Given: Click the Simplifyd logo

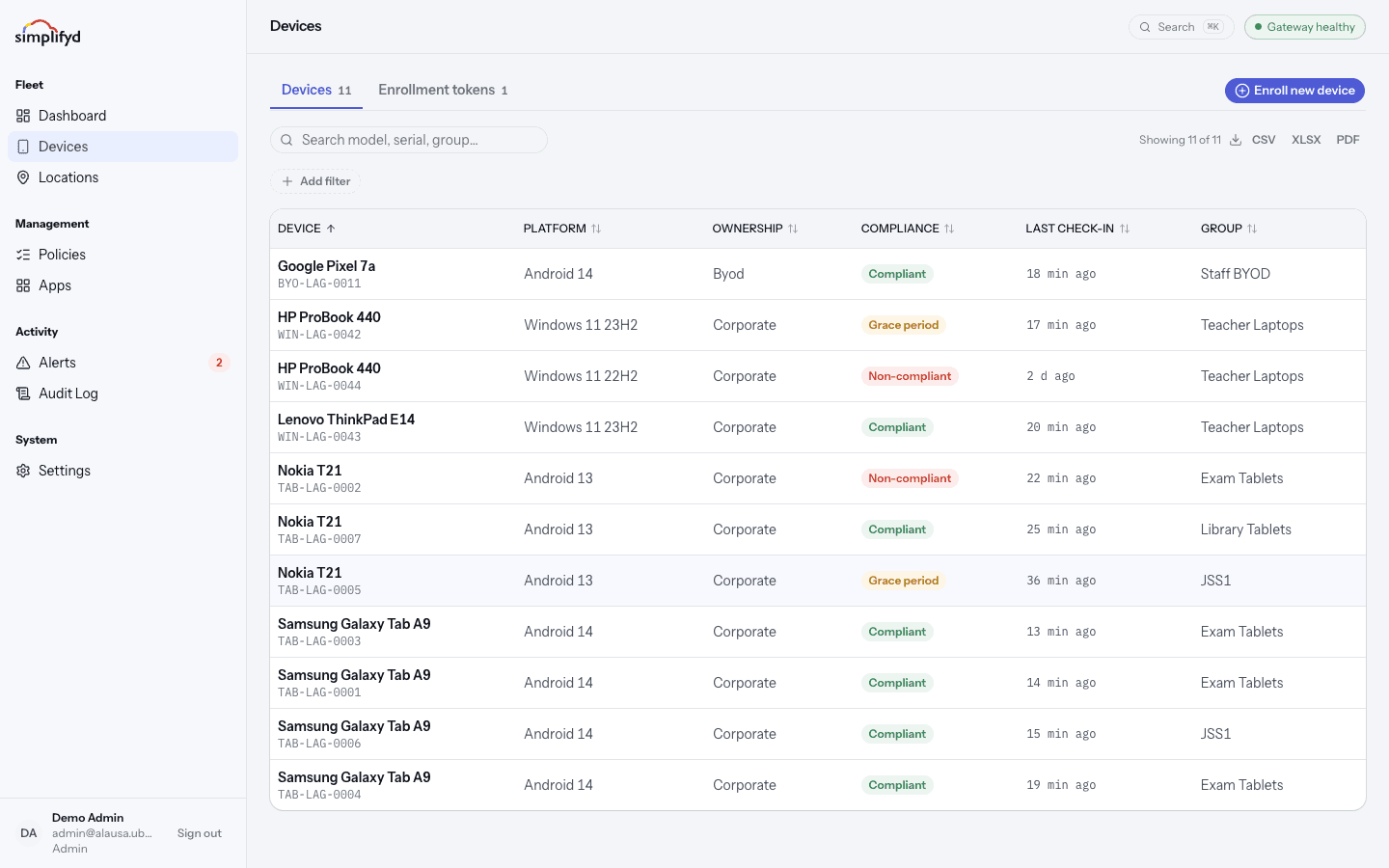Looking at the screenshot, I should [47, 34].
